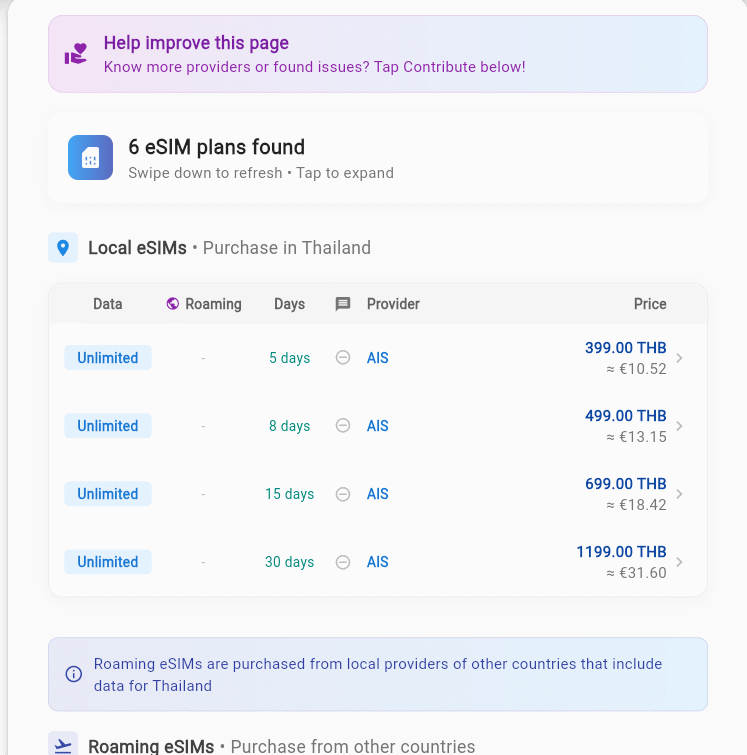
Task: Click the minus circle icon in 5 days row
Action: pyautogui.click(x=343, y=358)
